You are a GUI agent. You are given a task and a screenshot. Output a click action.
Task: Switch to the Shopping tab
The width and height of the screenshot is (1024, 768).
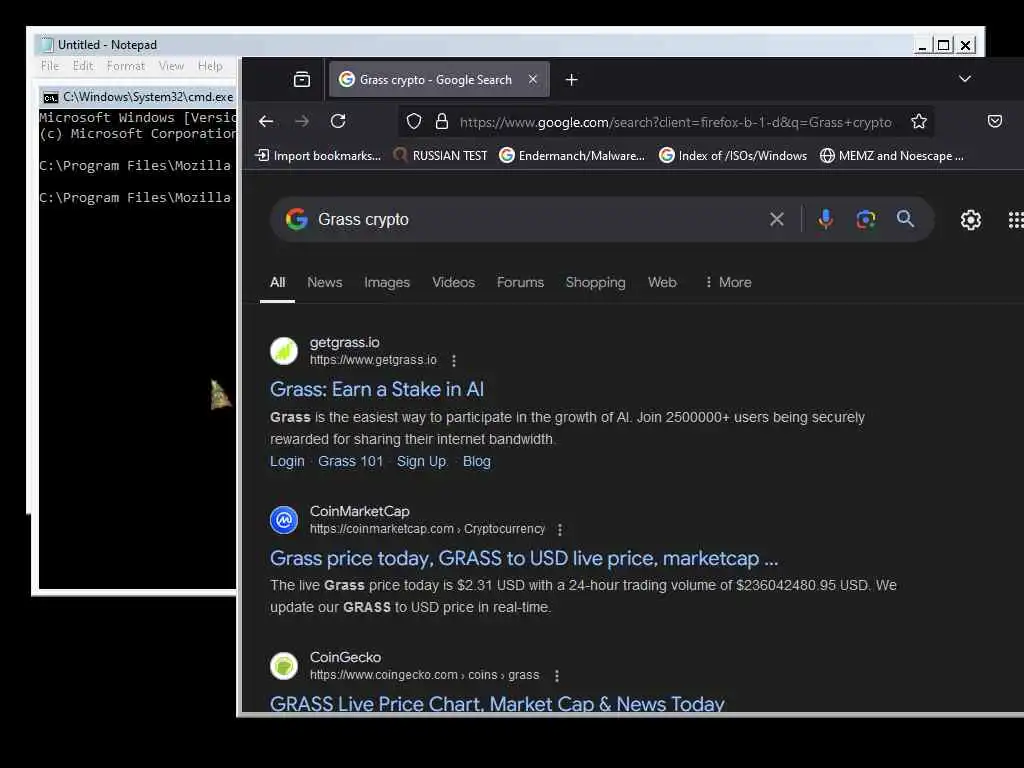click(x=596, y=282)
